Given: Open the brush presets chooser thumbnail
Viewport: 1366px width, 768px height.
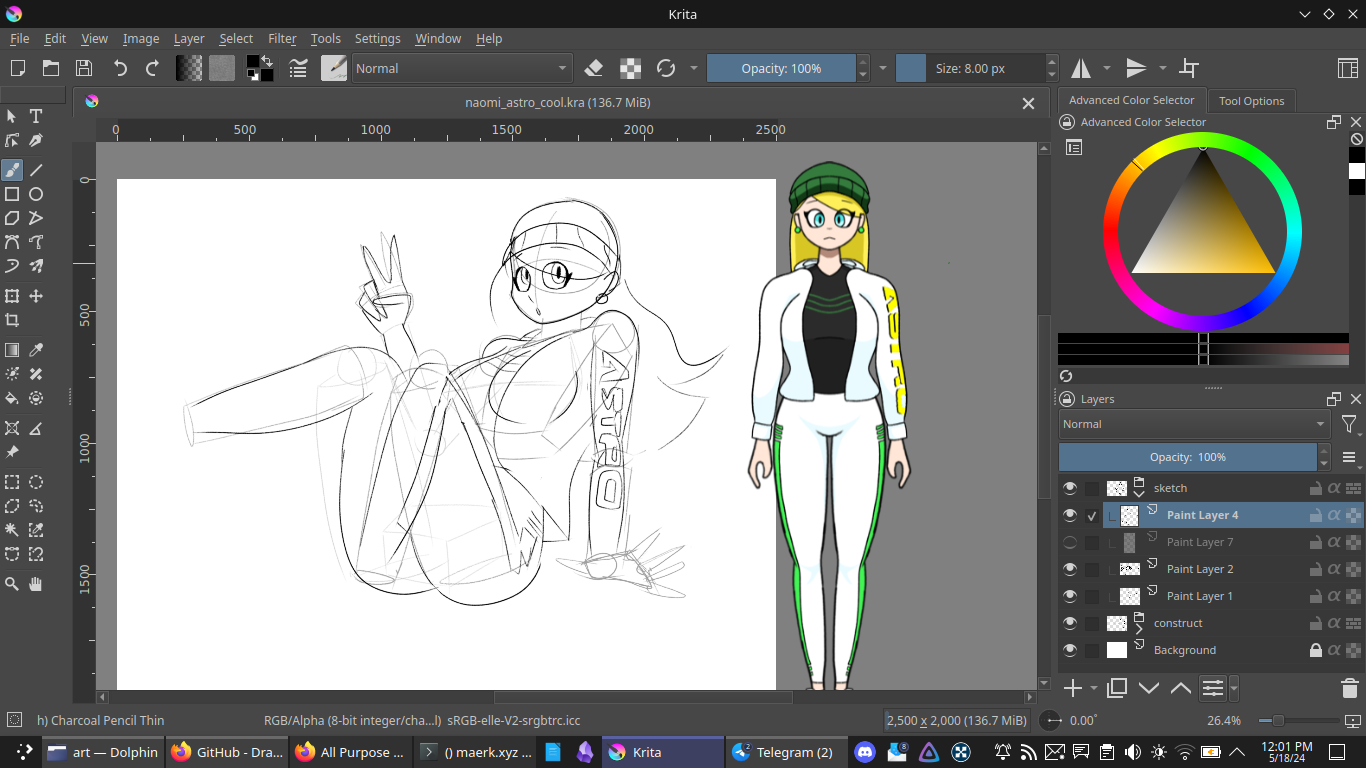Looking at the screenshot, I should [334, 68].
